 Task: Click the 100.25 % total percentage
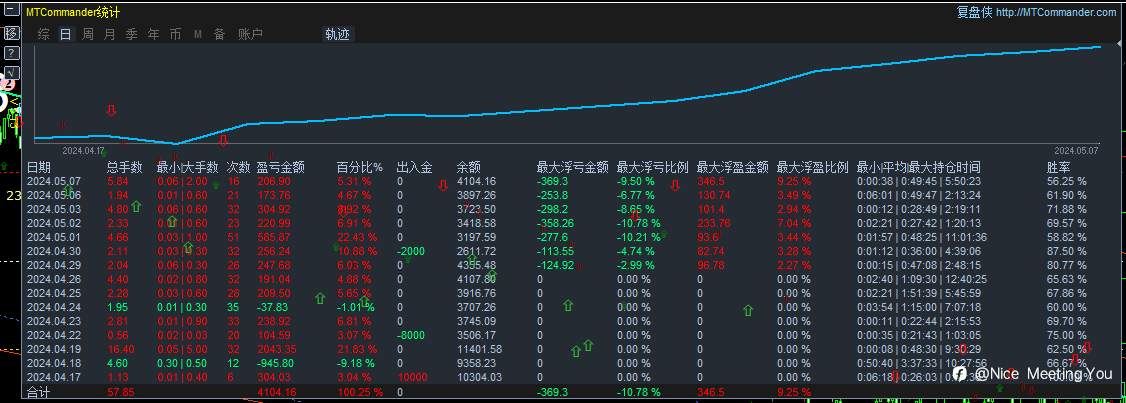359,392
